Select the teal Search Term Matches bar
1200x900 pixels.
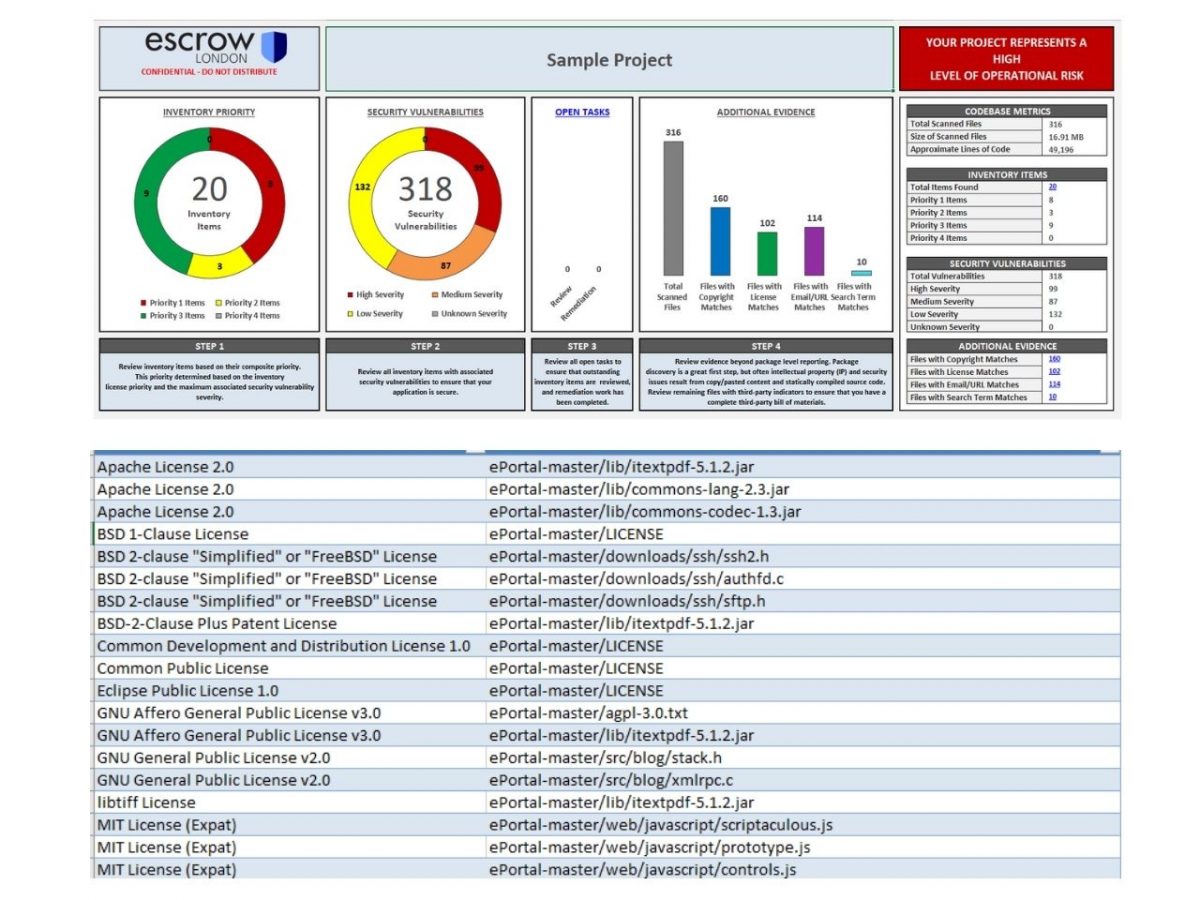point(861,273)
